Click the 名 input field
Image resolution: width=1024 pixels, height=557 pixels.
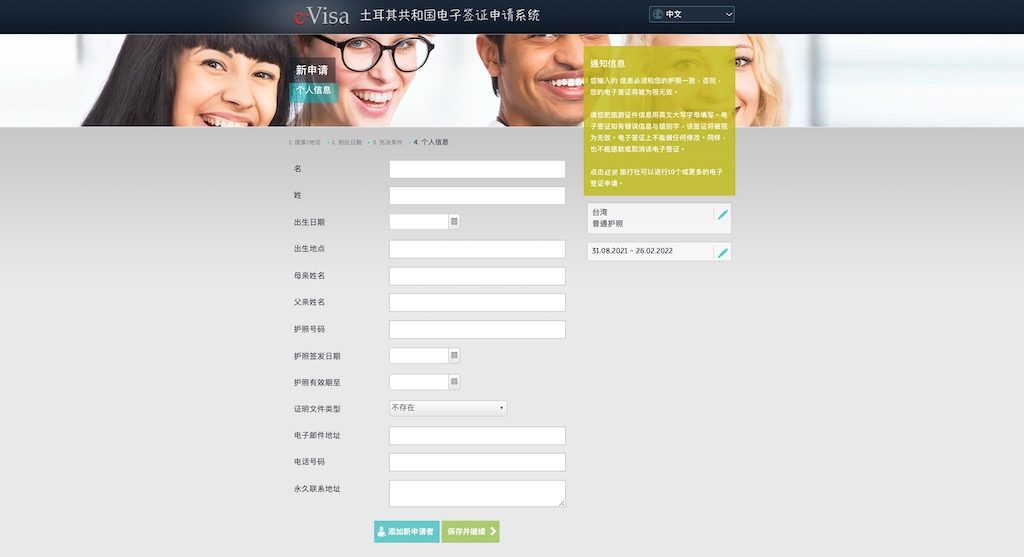(477, 169)
